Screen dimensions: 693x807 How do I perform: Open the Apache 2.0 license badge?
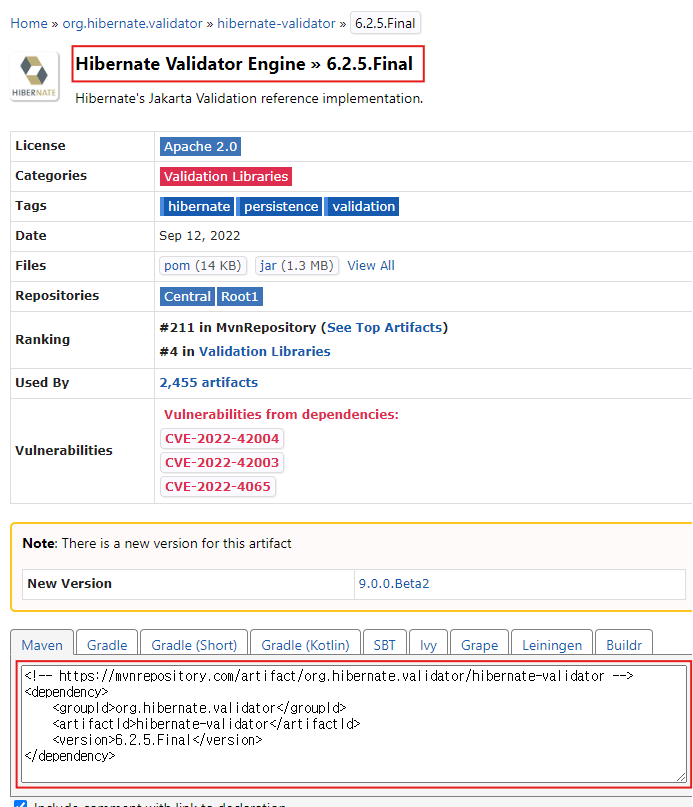[200, 147]
